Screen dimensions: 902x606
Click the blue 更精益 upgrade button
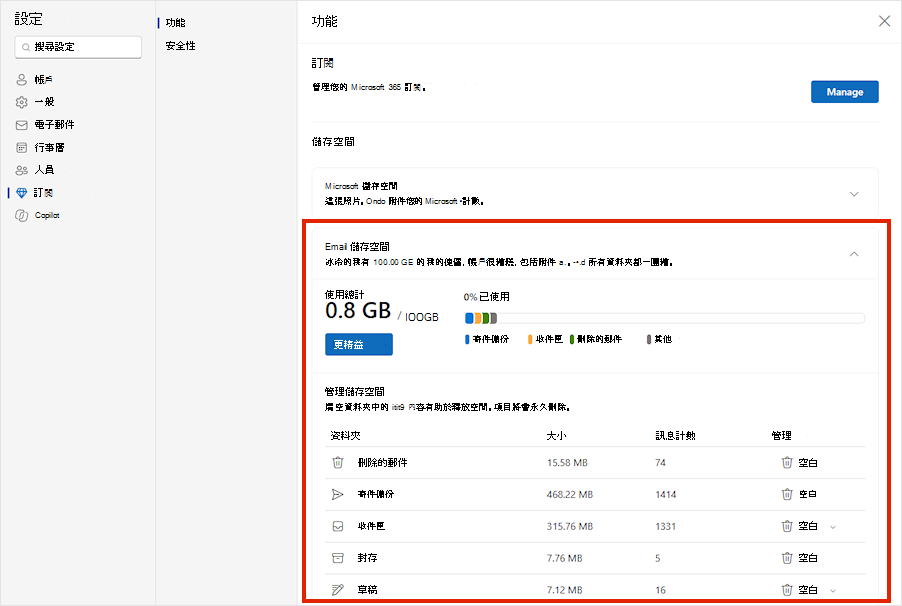tap(358, 344)
